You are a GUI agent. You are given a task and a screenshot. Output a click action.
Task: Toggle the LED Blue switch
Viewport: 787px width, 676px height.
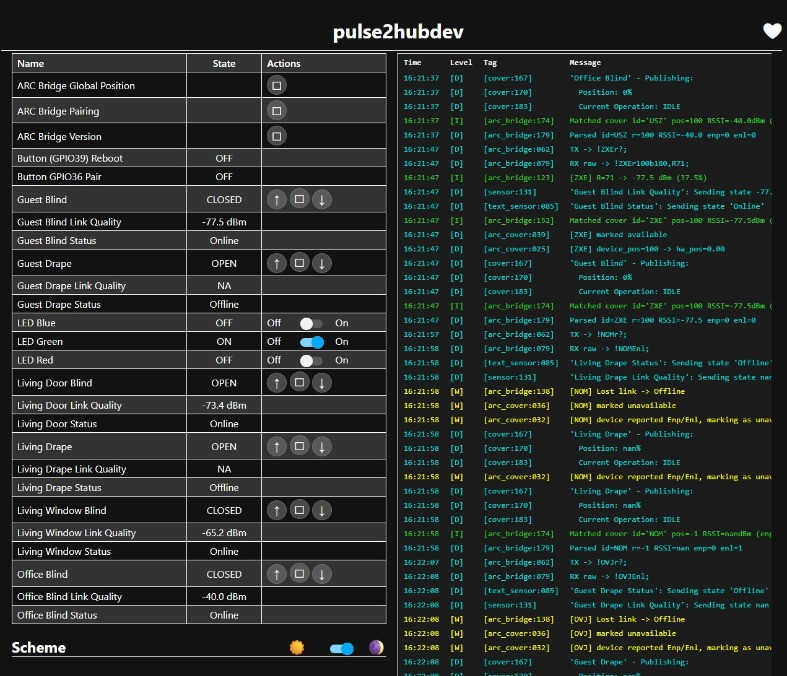(312, 323)
